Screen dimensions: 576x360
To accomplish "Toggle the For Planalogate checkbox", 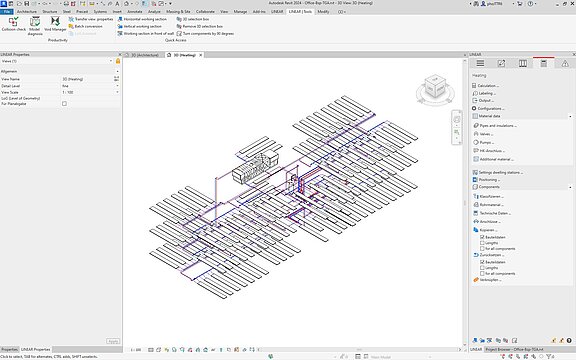I will [64, 104].
